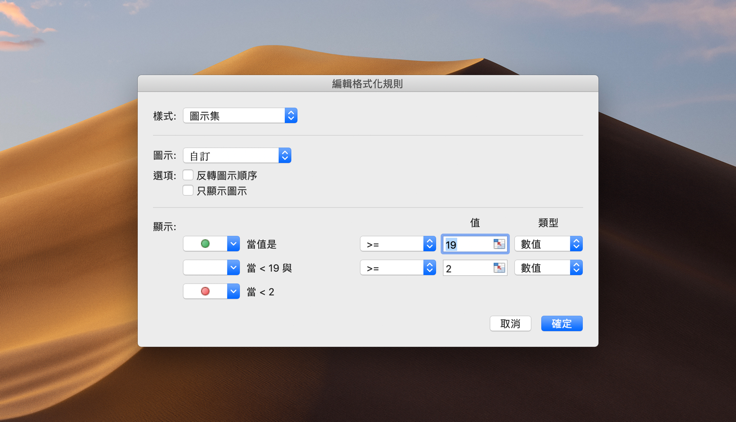The height and width of the screenshot is (422, 736).
Task: Click the 類型 column header
Action: click(548, 223)
